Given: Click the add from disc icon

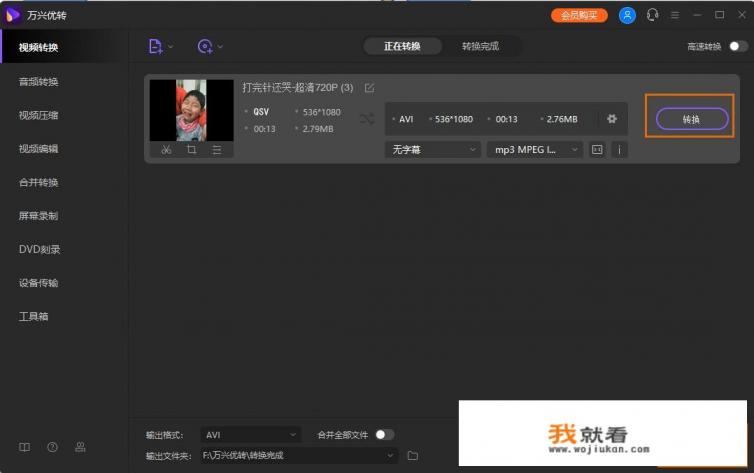Looking at the screenshot, I should click(x=205, y=47).
